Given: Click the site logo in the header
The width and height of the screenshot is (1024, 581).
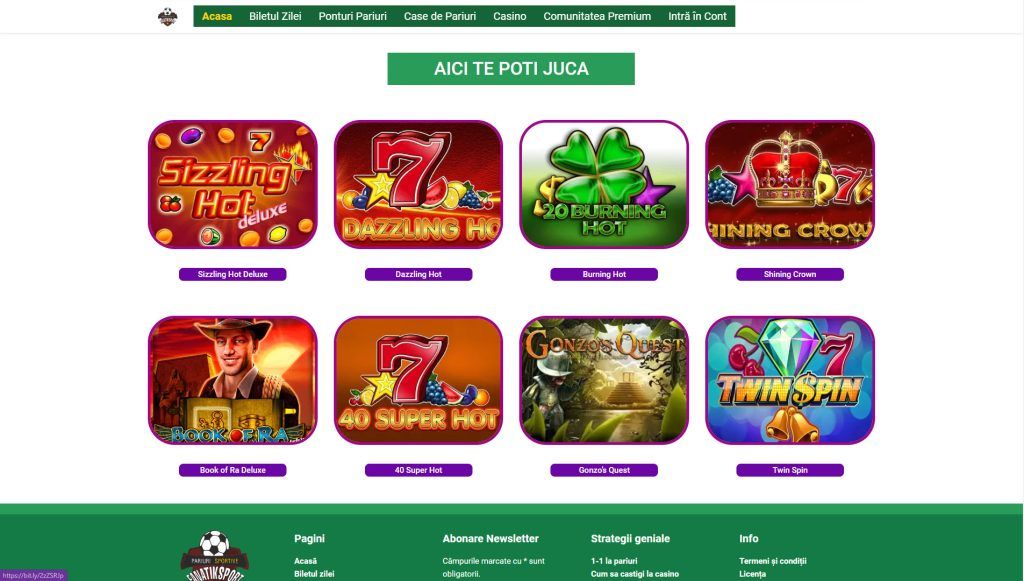Looking at the screenshot, I should [168, 16].
